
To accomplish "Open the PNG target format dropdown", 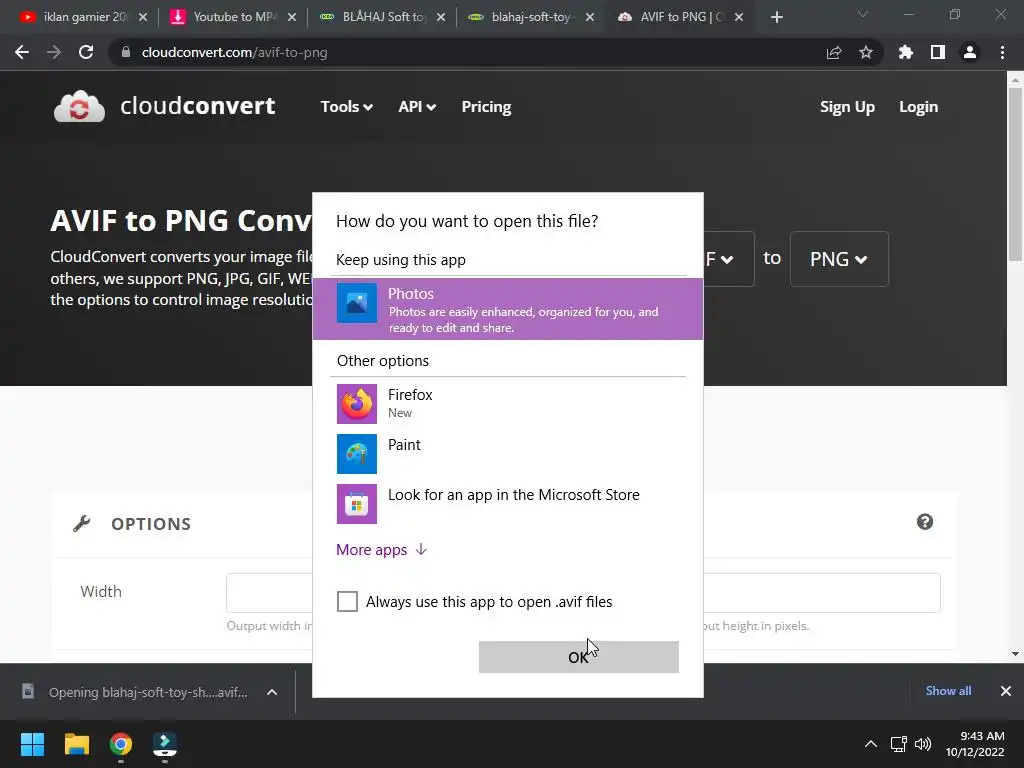I will [839, 259].
